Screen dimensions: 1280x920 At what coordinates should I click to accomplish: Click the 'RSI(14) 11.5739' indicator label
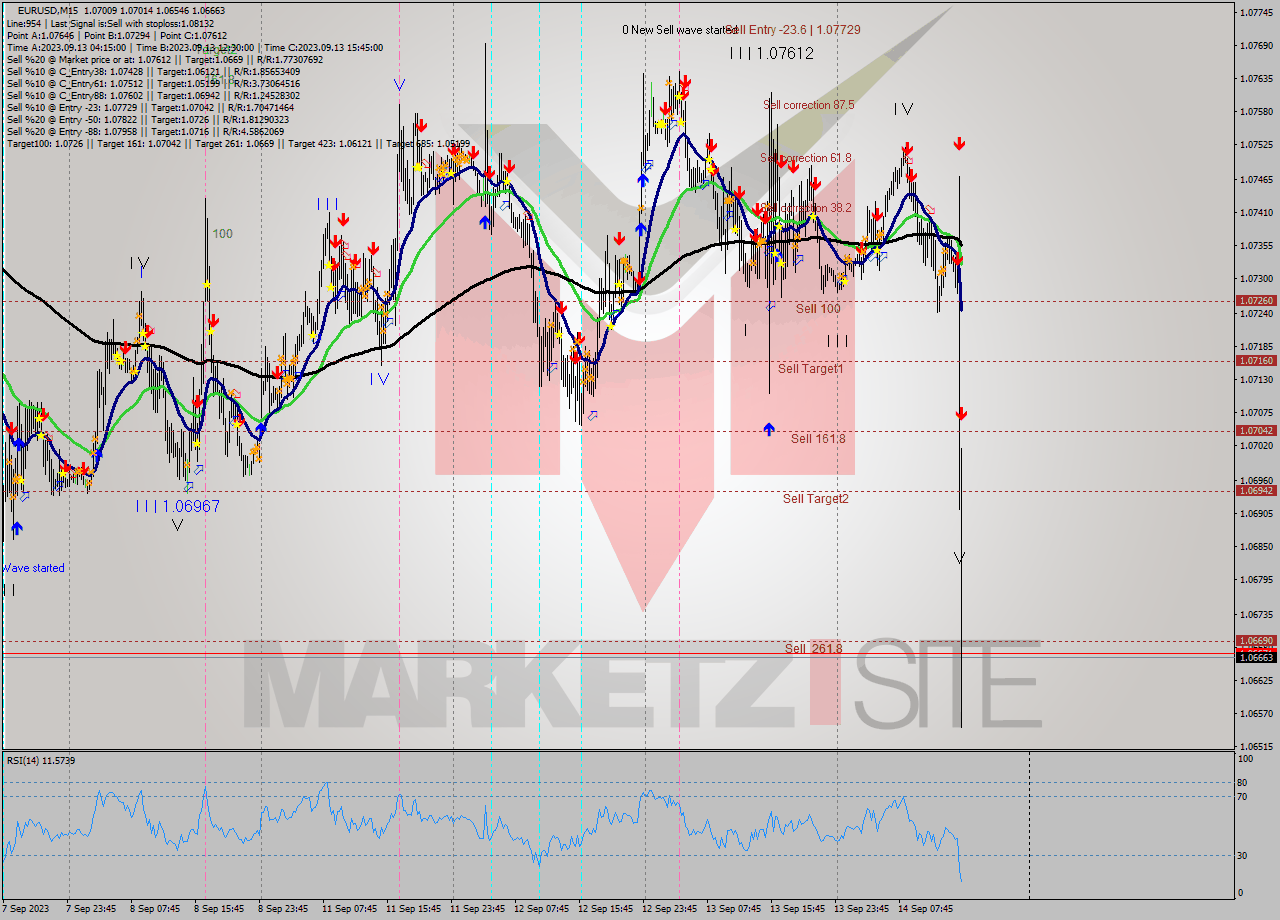(x=41, y=761)
